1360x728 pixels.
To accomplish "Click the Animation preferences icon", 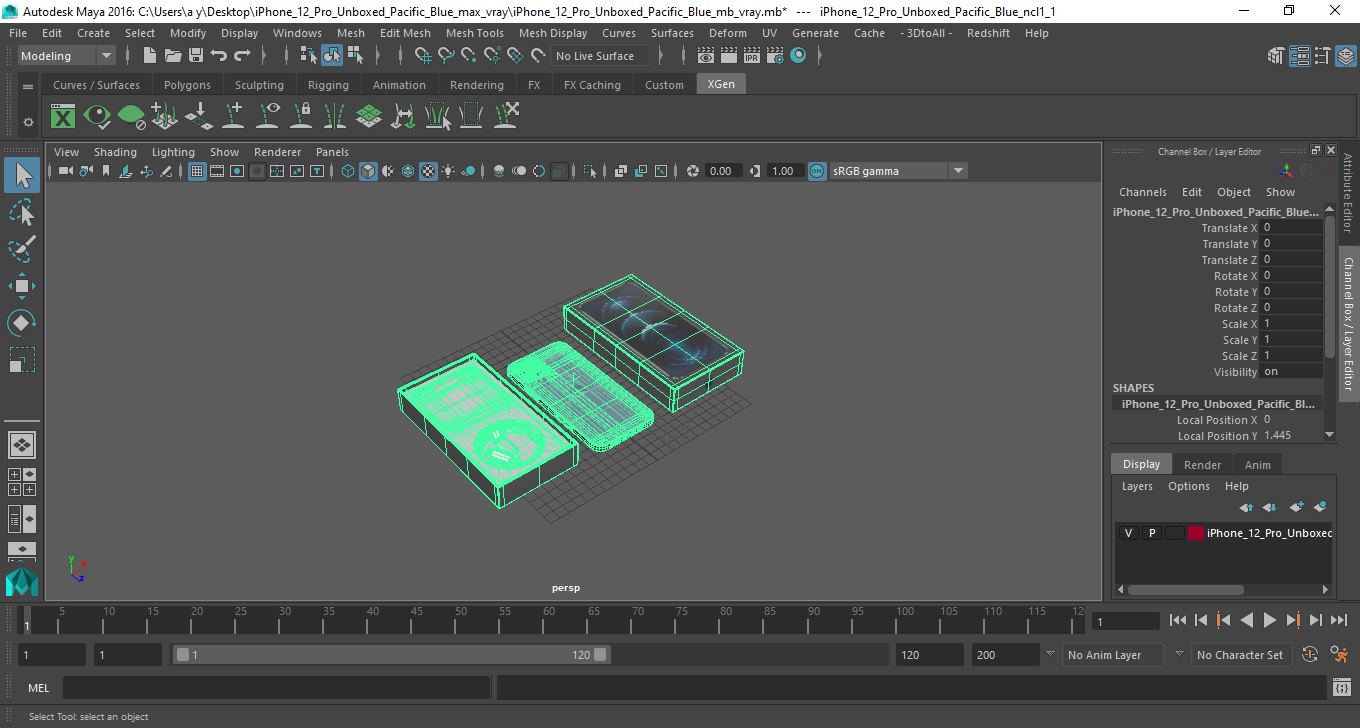I will coord(1340,655).
